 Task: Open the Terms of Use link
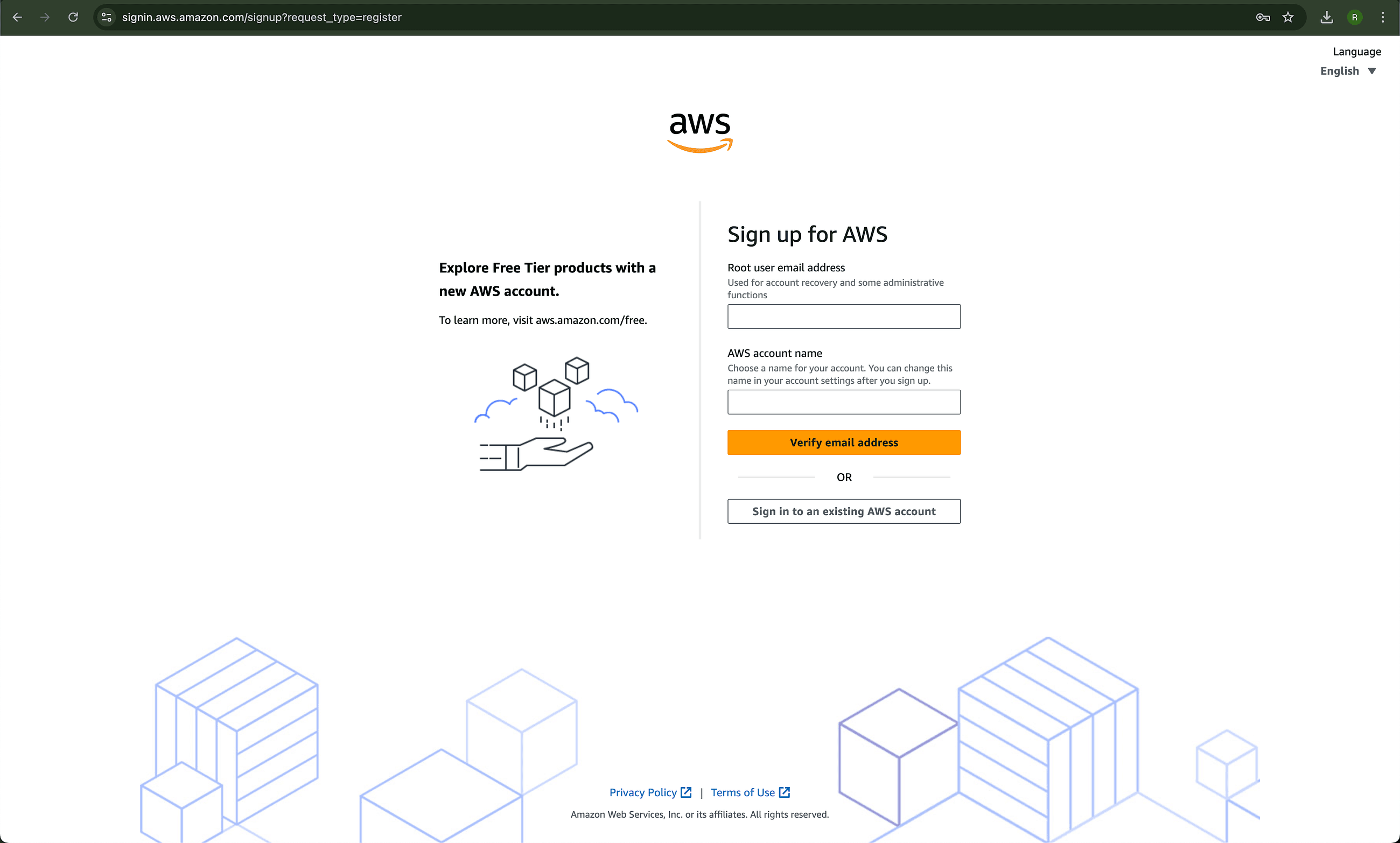tap(743, 792)
